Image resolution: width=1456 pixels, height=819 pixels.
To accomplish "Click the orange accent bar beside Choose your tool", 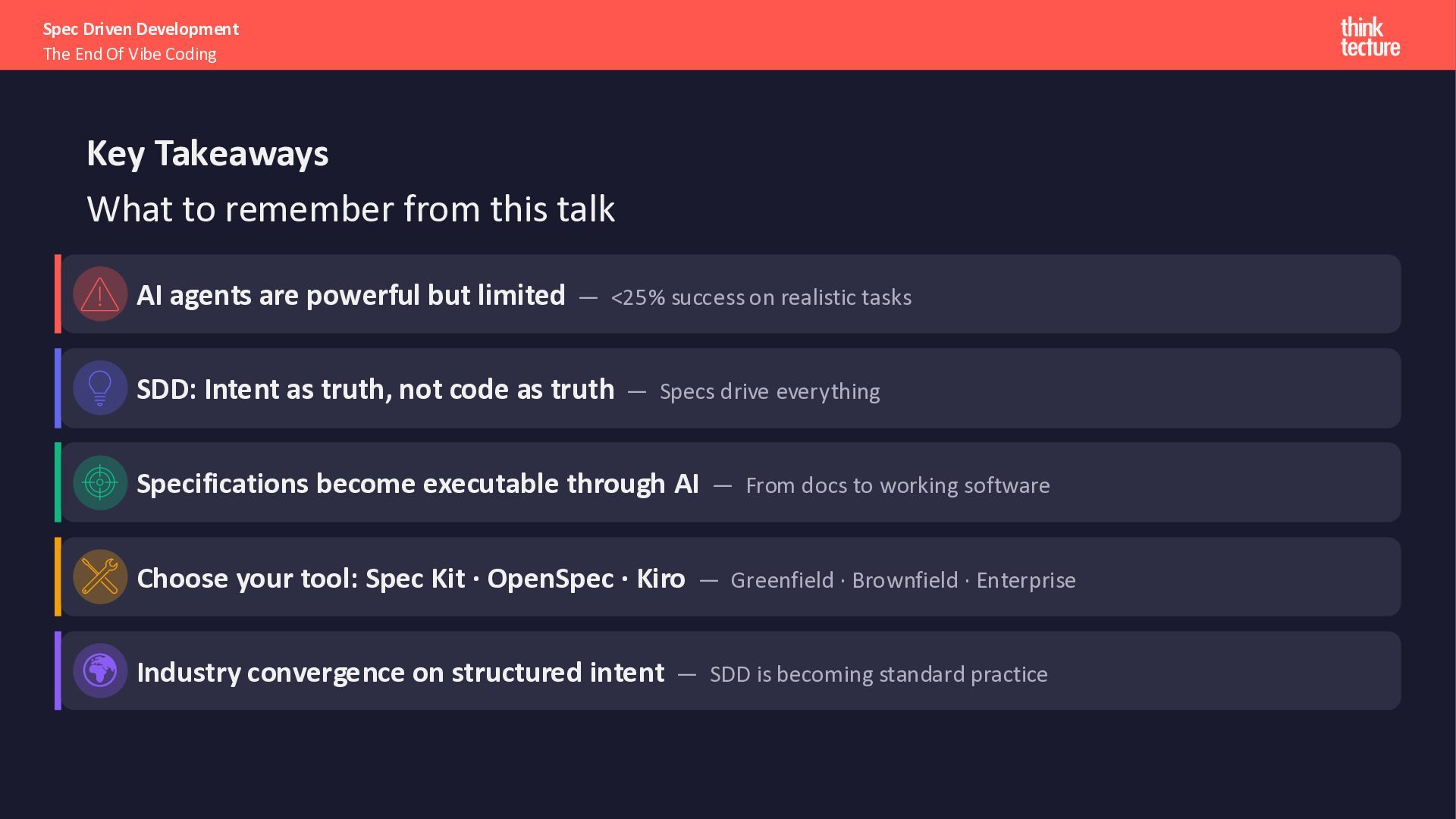I will point(58,576).
